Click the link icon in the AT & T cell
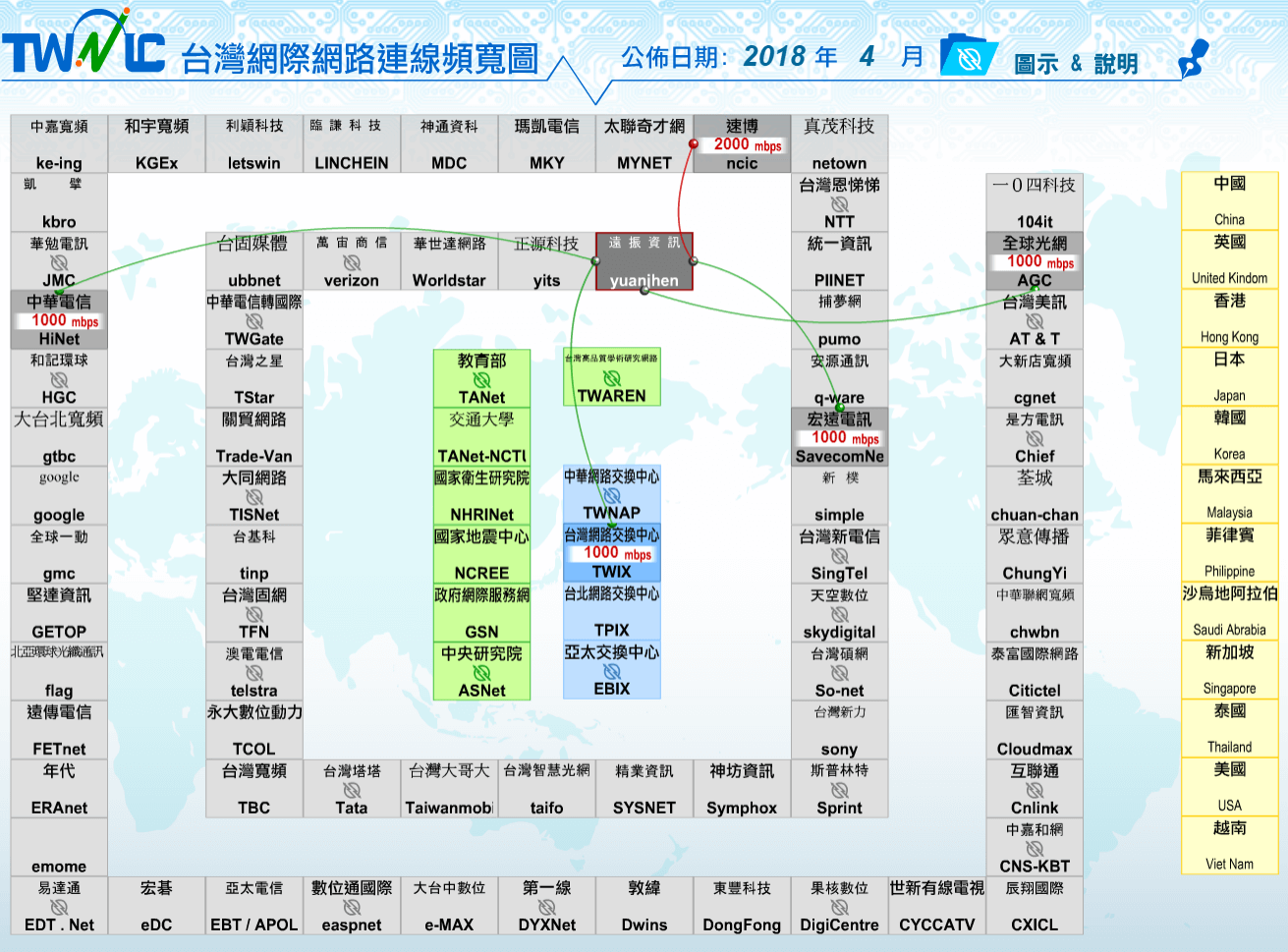This screenshot has width=1288, height=952. coord(1035,321)
